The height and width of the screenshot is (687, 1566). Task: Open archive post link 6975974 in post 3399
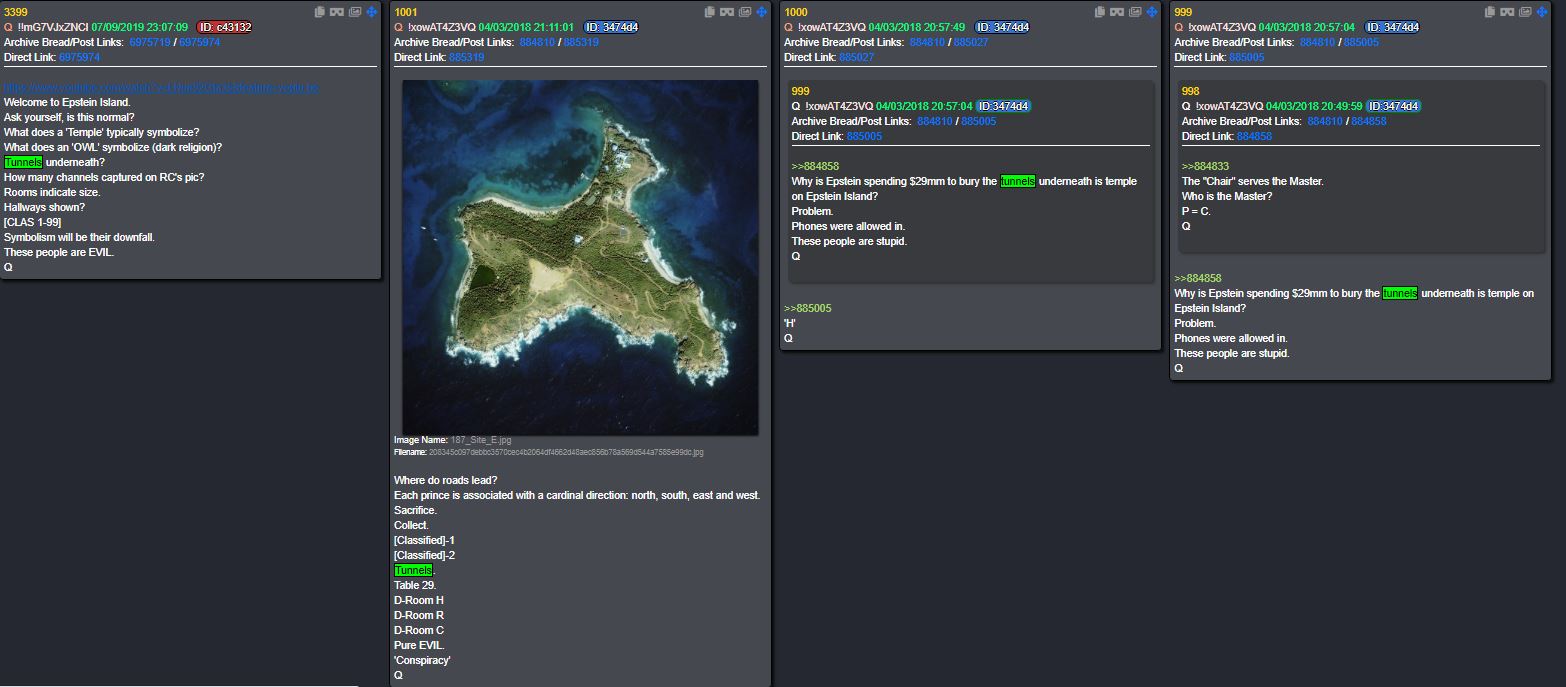199,42
